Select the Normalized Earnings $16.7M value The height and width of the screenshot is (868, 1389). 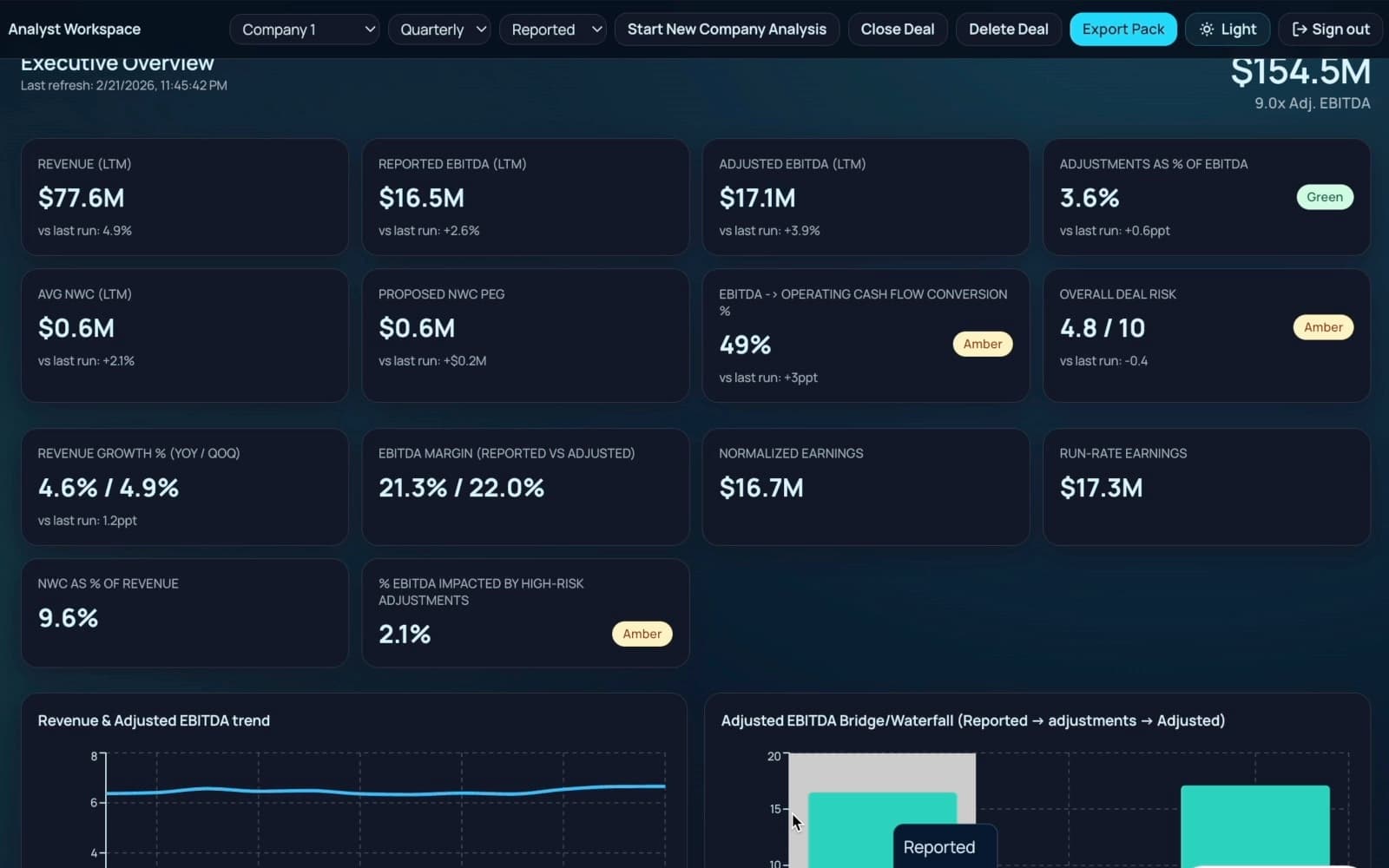coord(761,488)
